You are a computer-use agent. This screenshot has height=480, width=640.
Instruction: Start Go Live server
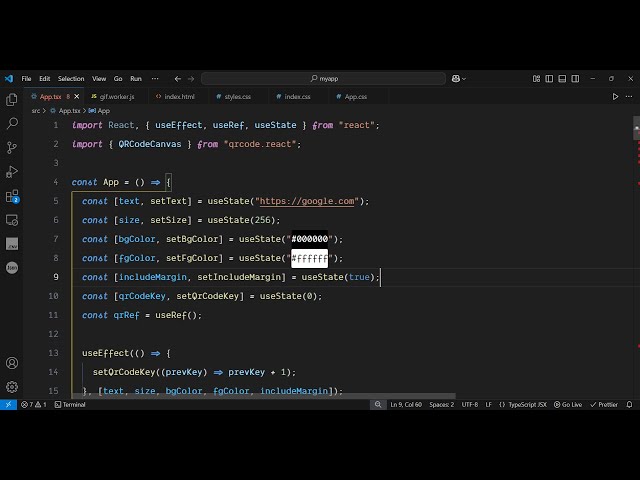[x=568, y=404]
